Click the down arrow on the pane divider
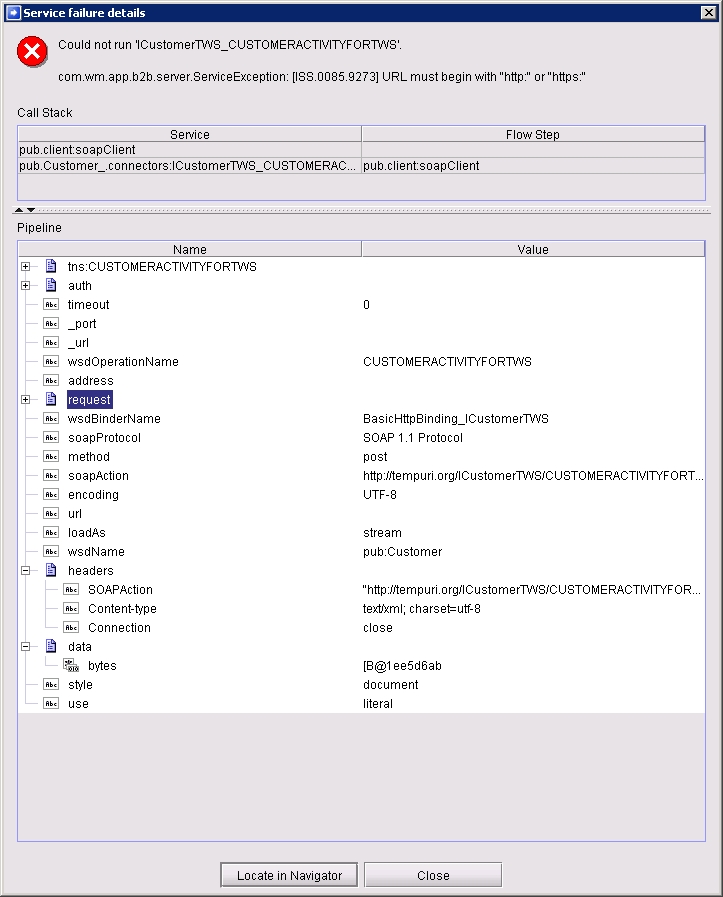 (x=31, y=210)
